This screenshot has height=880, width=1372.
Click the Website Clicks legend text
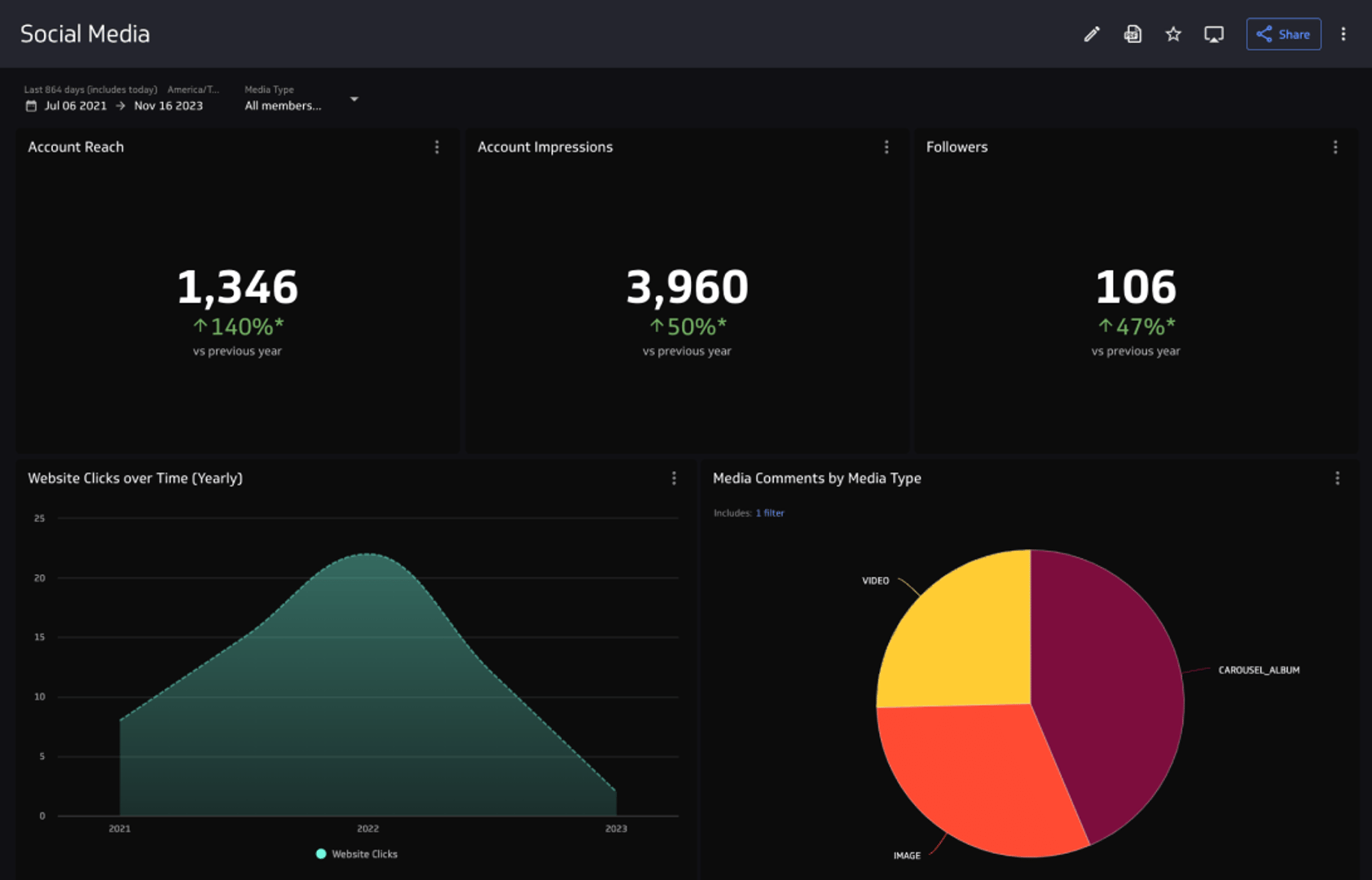point(364,854)
